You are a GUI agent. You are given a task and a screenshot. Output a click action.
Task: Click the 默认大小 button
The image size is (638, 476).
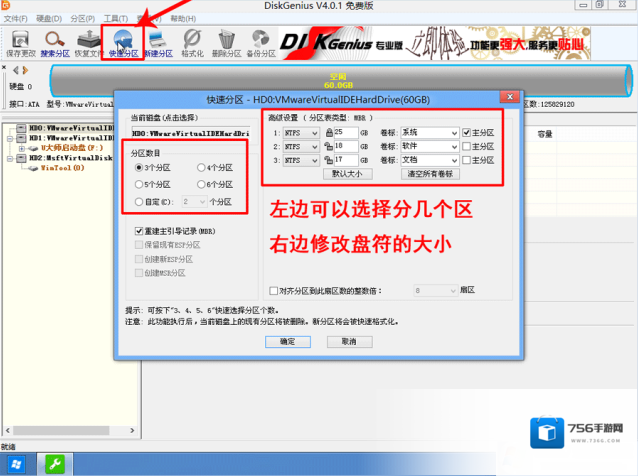[x=348, y=173]
